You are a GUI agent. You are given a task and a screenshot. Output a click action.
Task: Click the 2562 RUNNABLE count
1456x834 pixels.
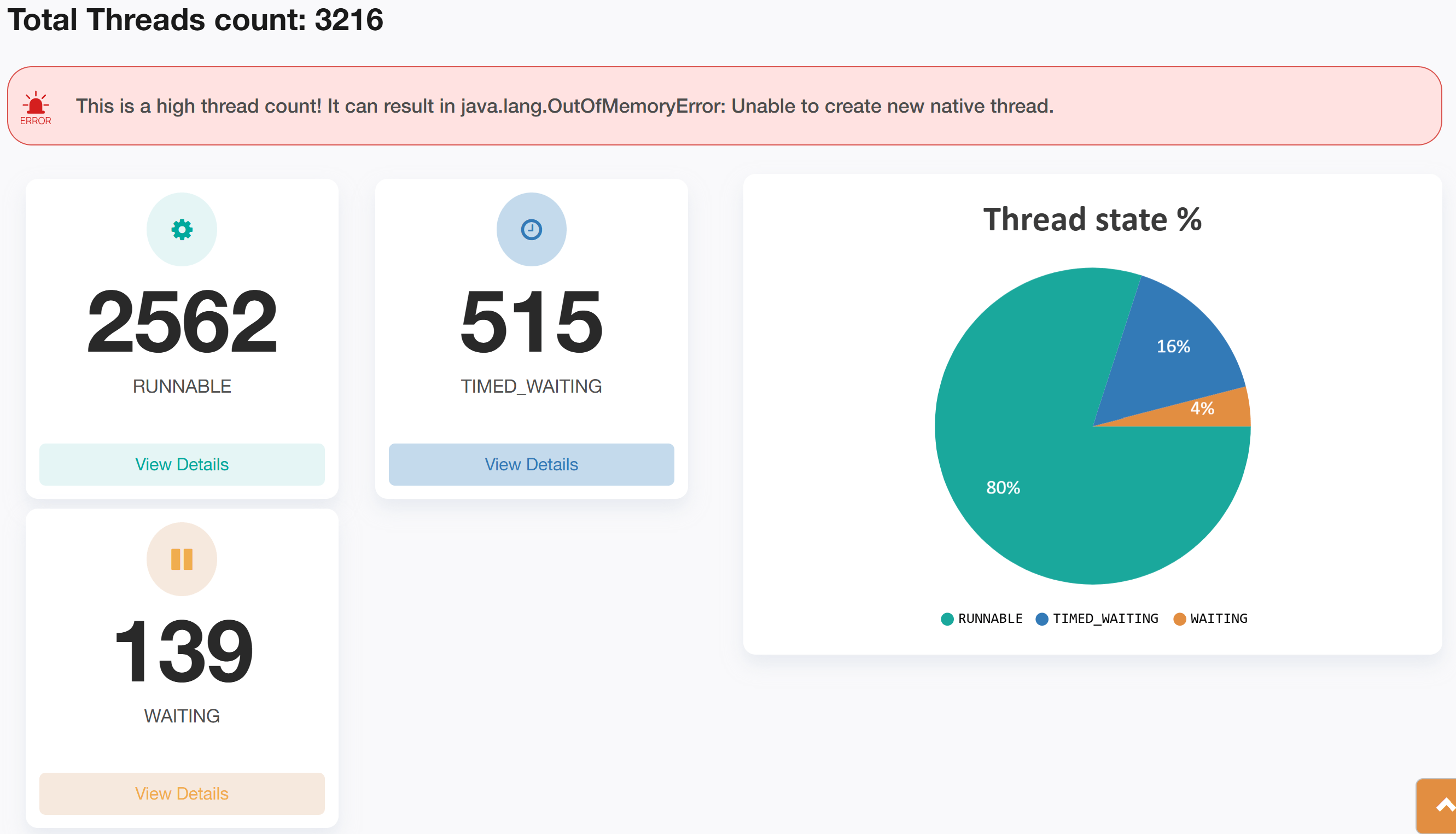(x=182, y=322)
